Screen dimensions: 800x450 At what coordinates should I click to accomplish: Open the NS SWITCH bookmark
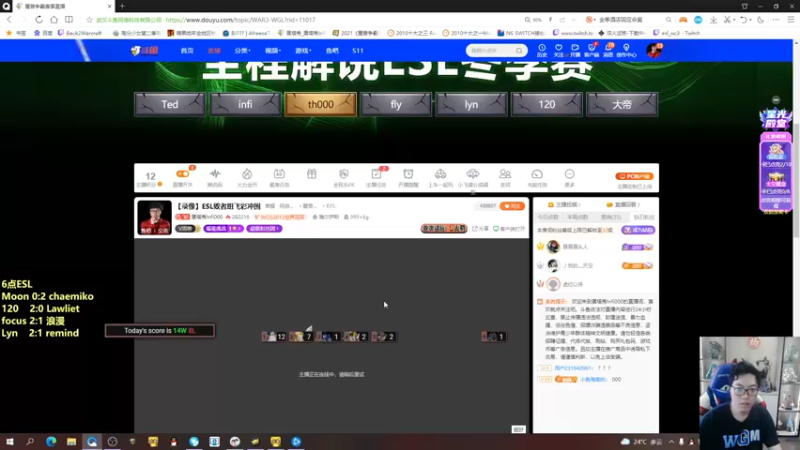tap(521, 33)
